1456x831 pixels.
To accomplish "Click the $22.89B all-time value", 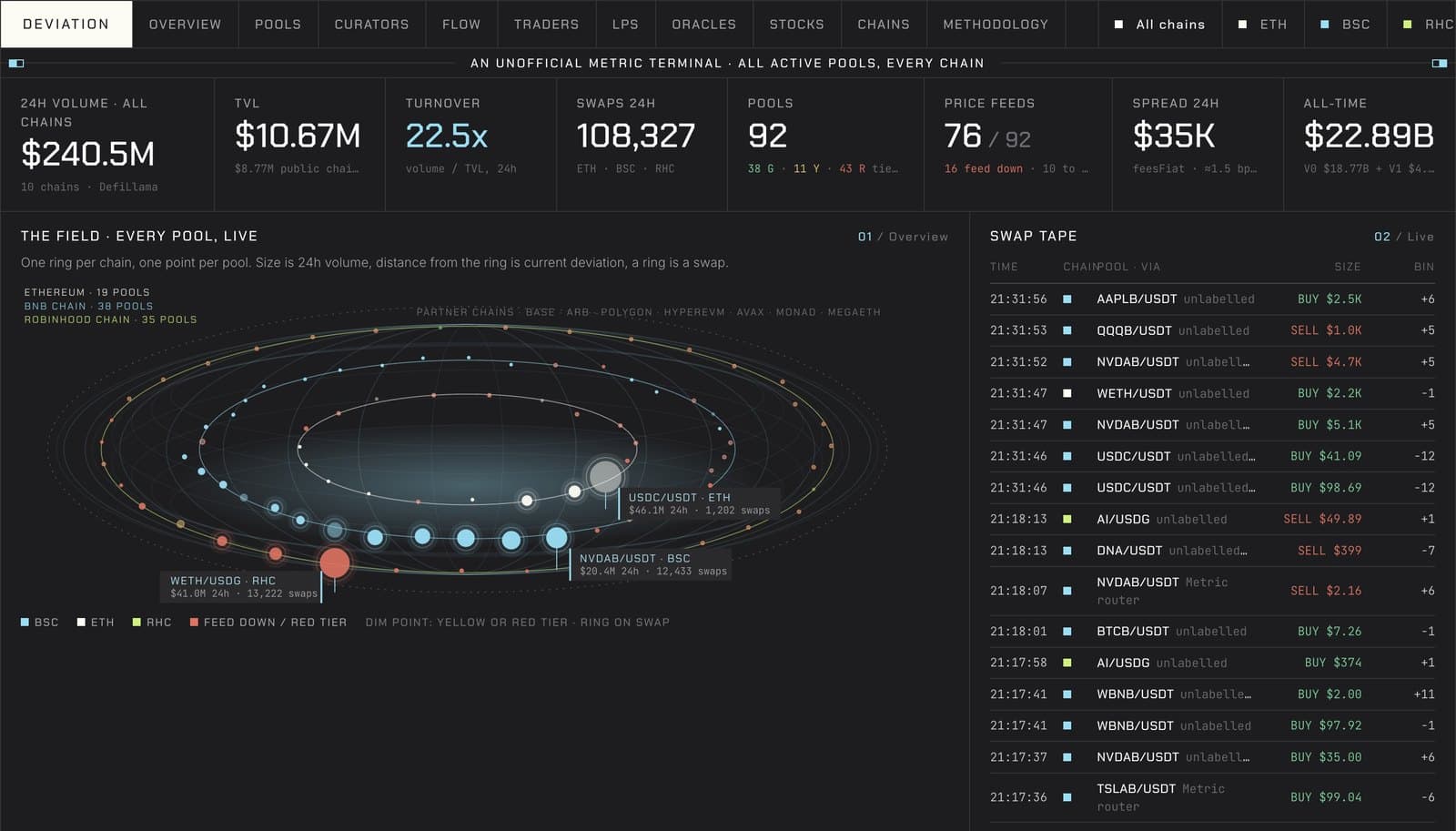I will coord(1369,136).
